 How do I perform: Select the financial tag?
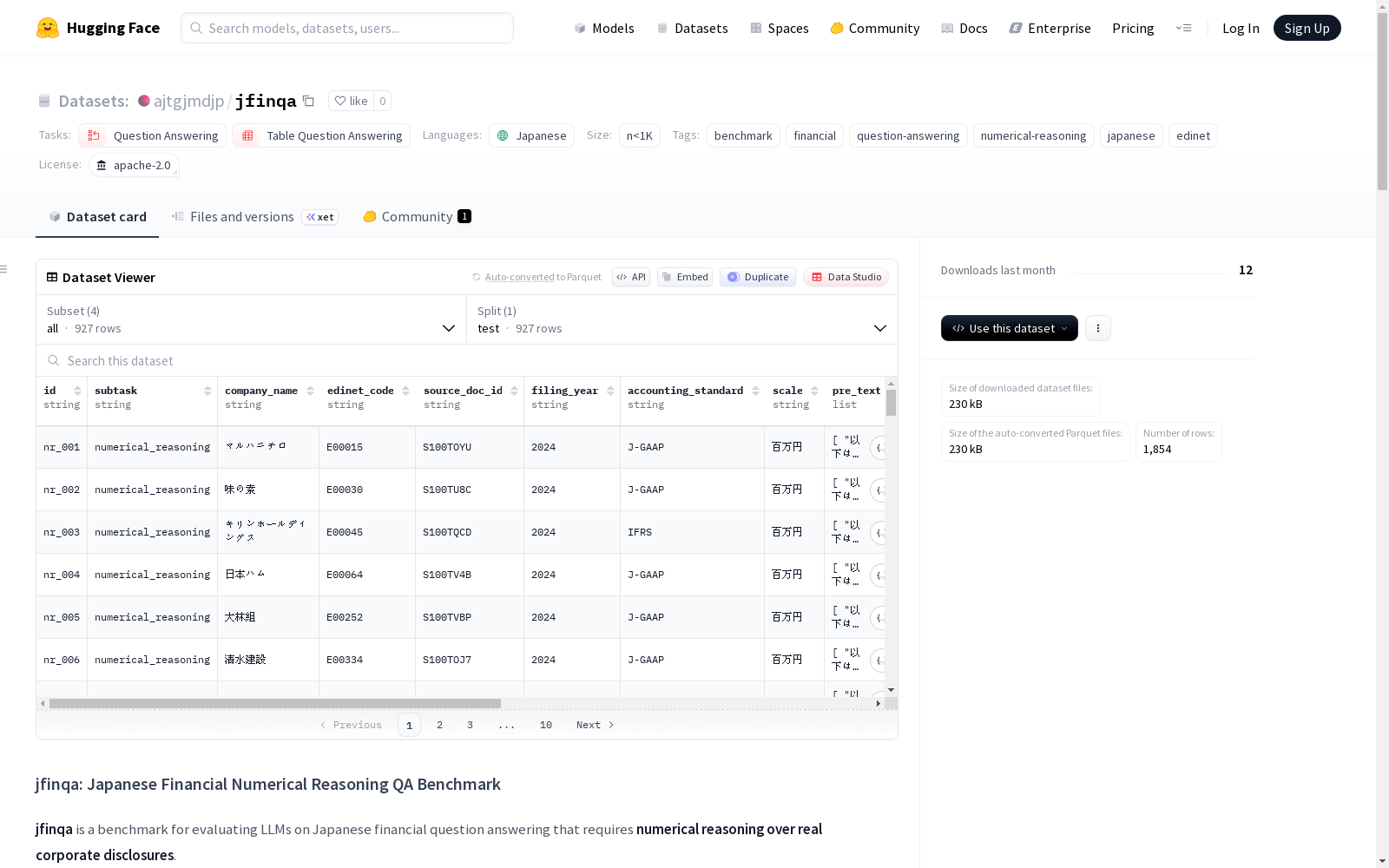click(814, 135)
